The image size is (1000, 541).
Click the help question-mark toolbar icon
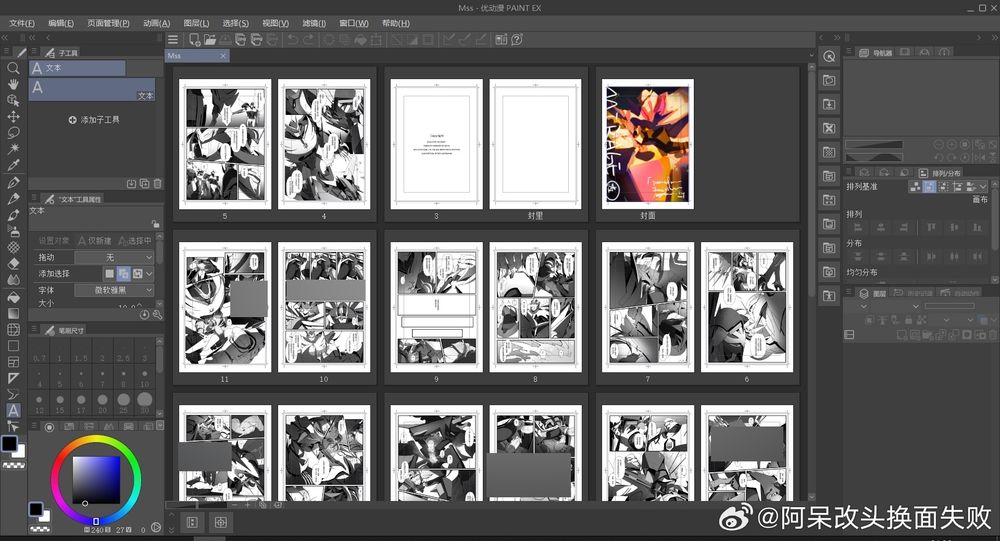(x=517, y=40)
